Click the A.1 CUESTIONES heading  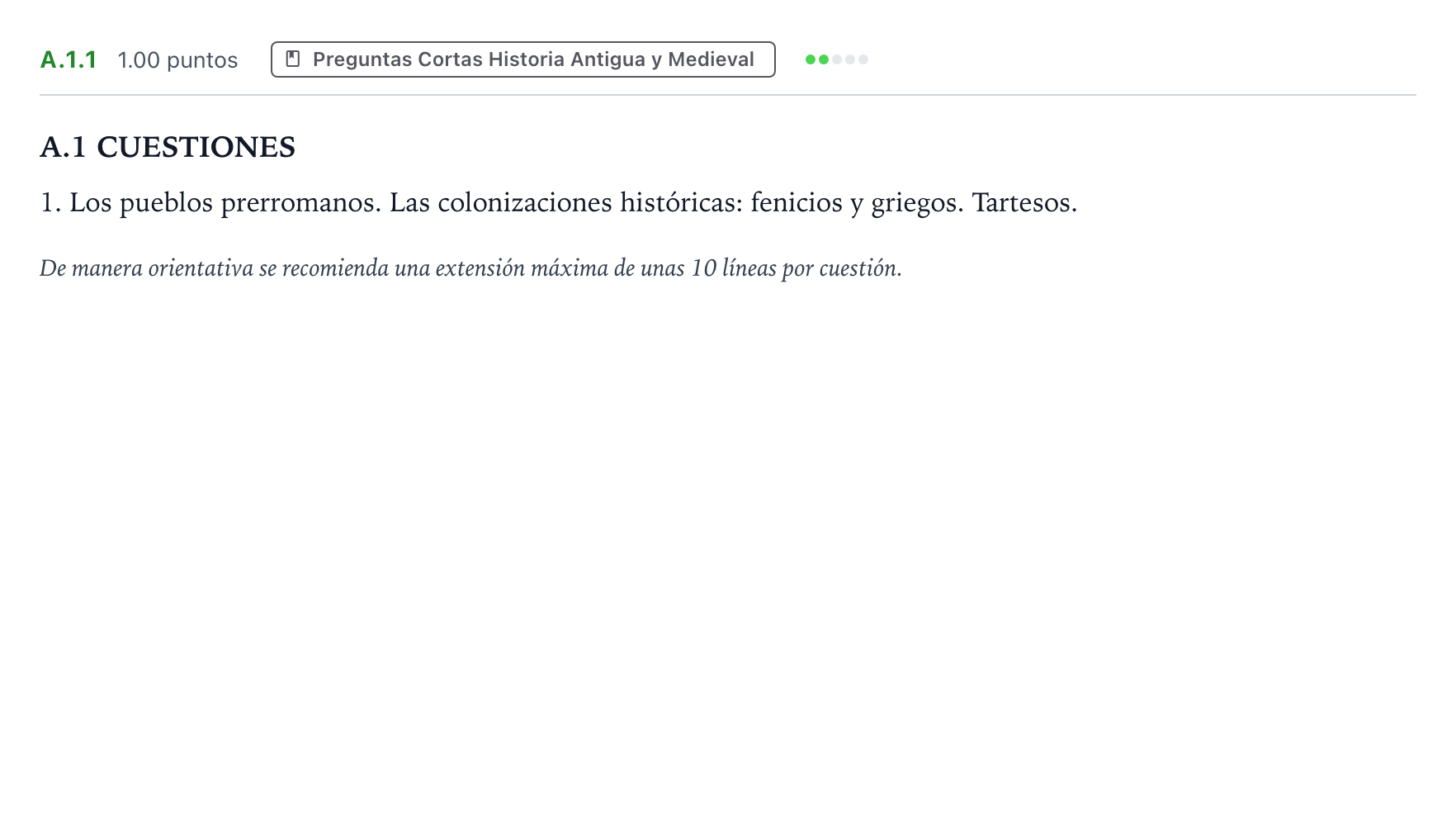[168, 148]
